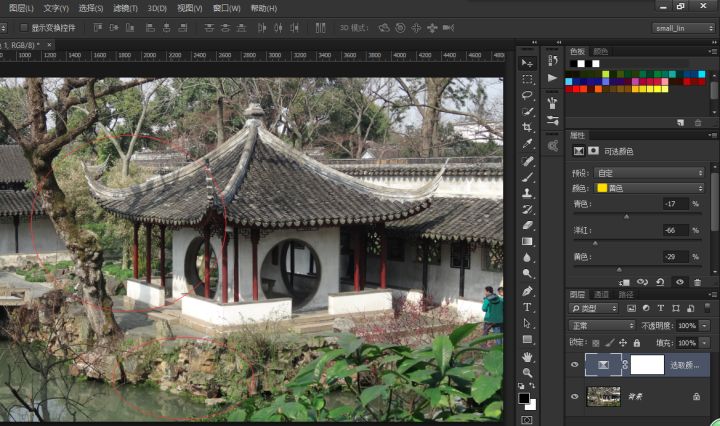
Task: Switch to the 颜色 color panel tab
Action: 601,51
